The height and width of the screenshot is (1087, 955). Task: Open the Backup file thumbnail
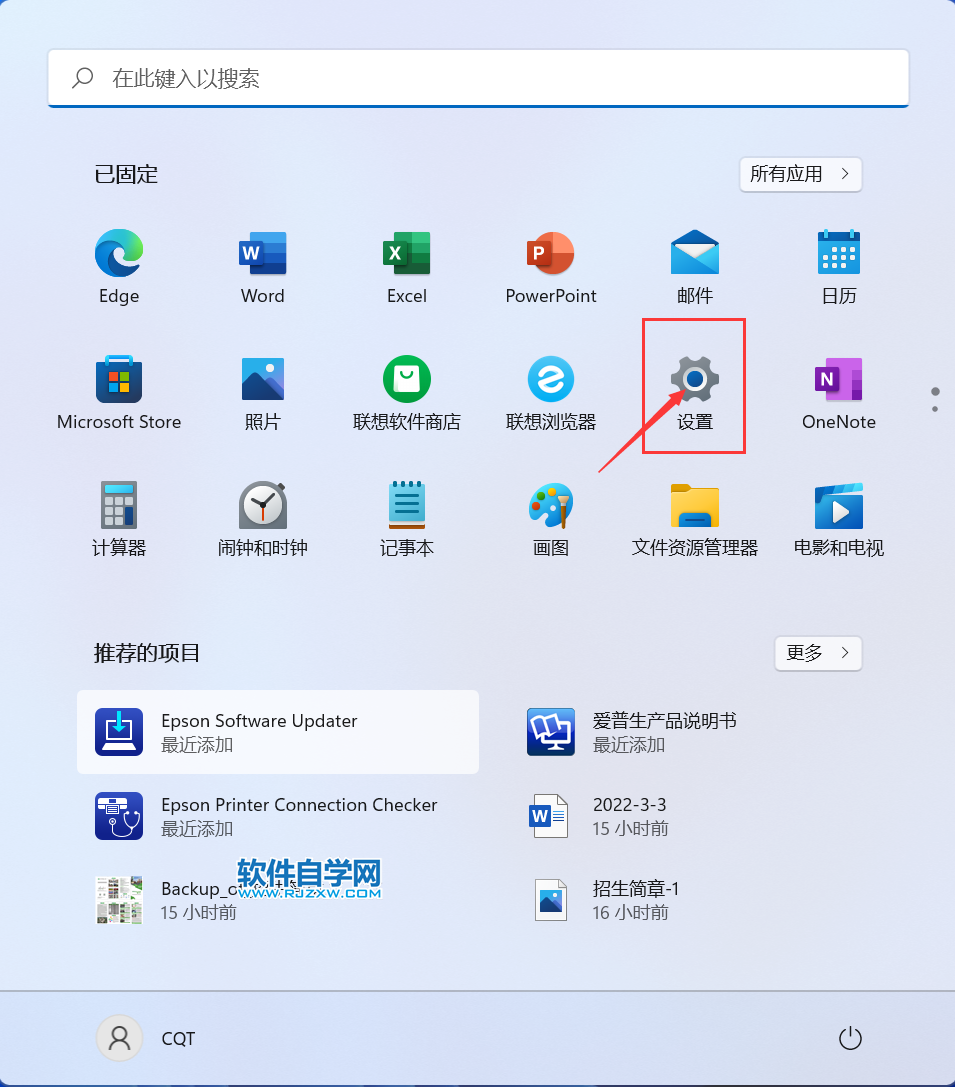coord(119,900)
